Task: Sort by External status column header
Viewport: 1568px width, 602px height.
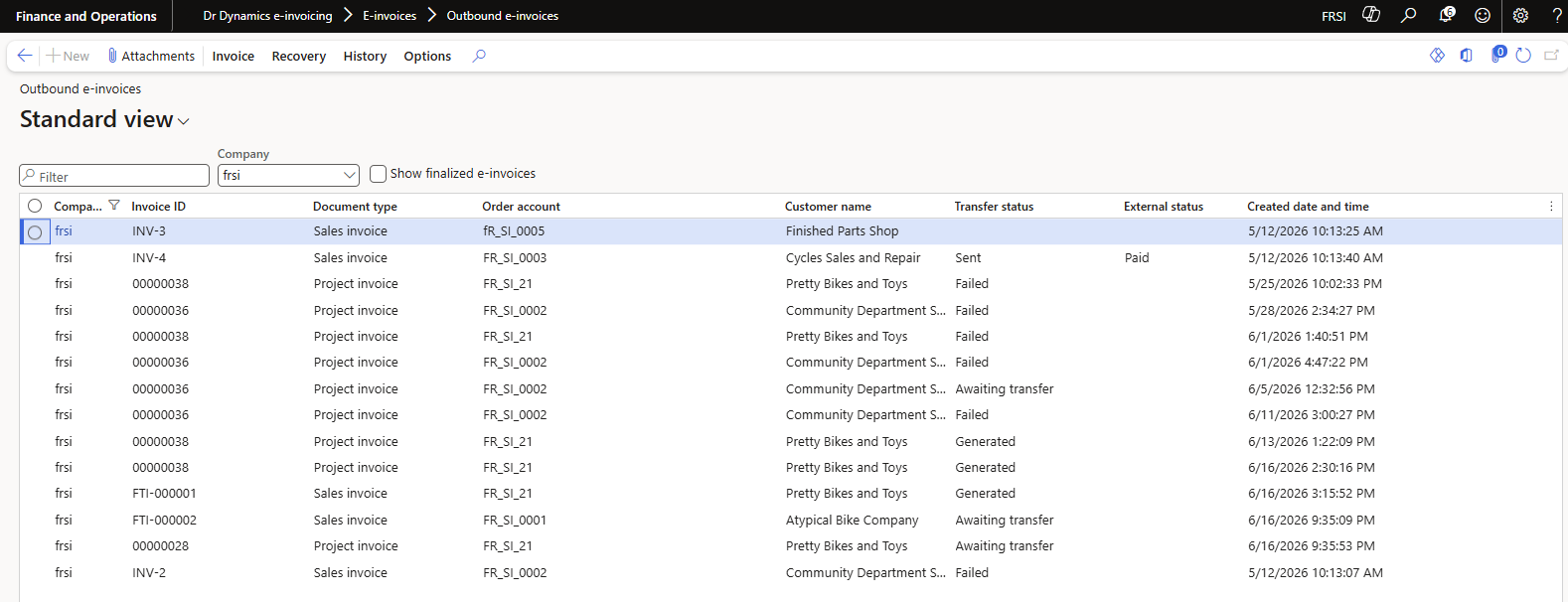Action: click(x=1164, y=207)
